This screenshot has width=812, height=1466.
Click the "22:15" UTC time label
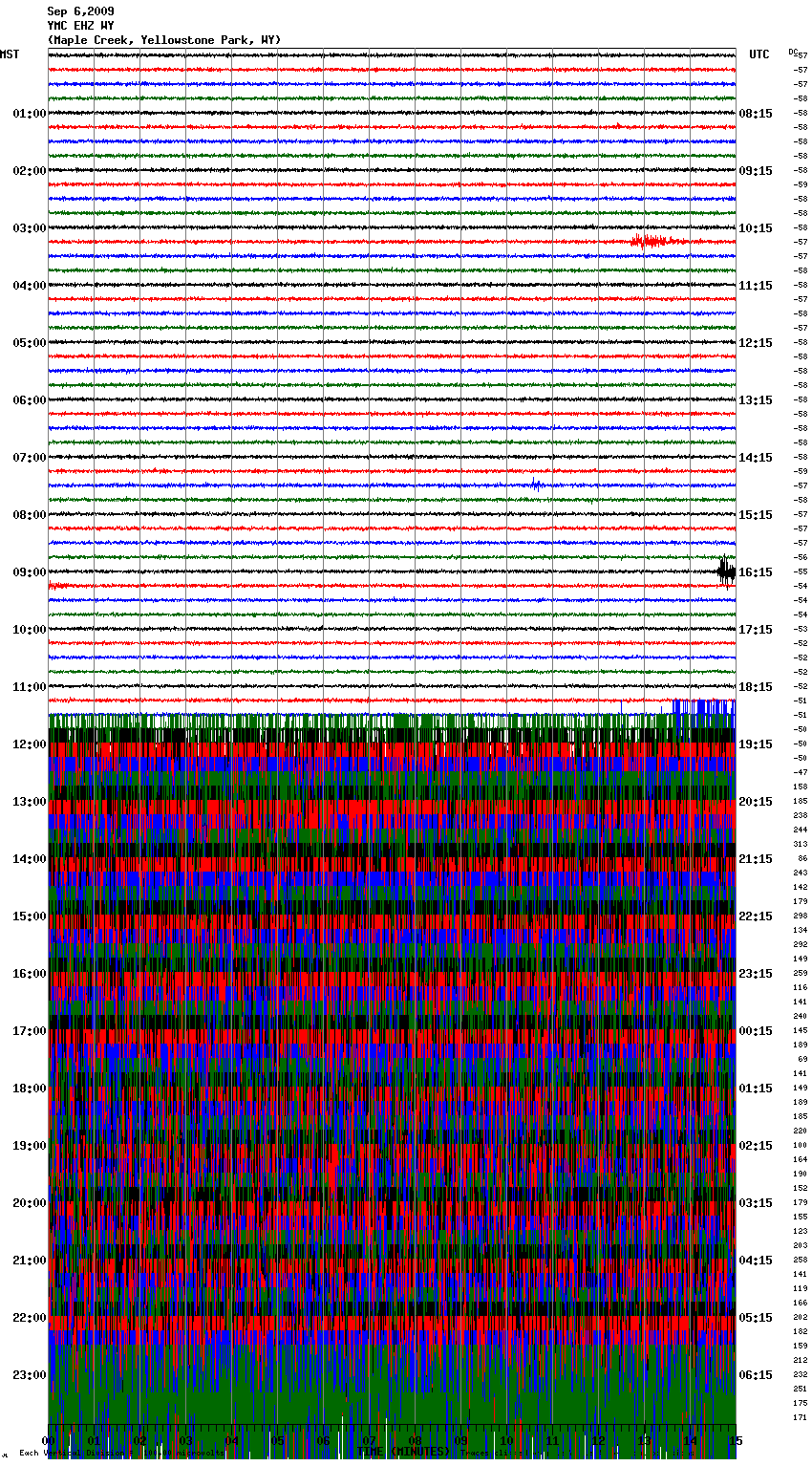756,916
